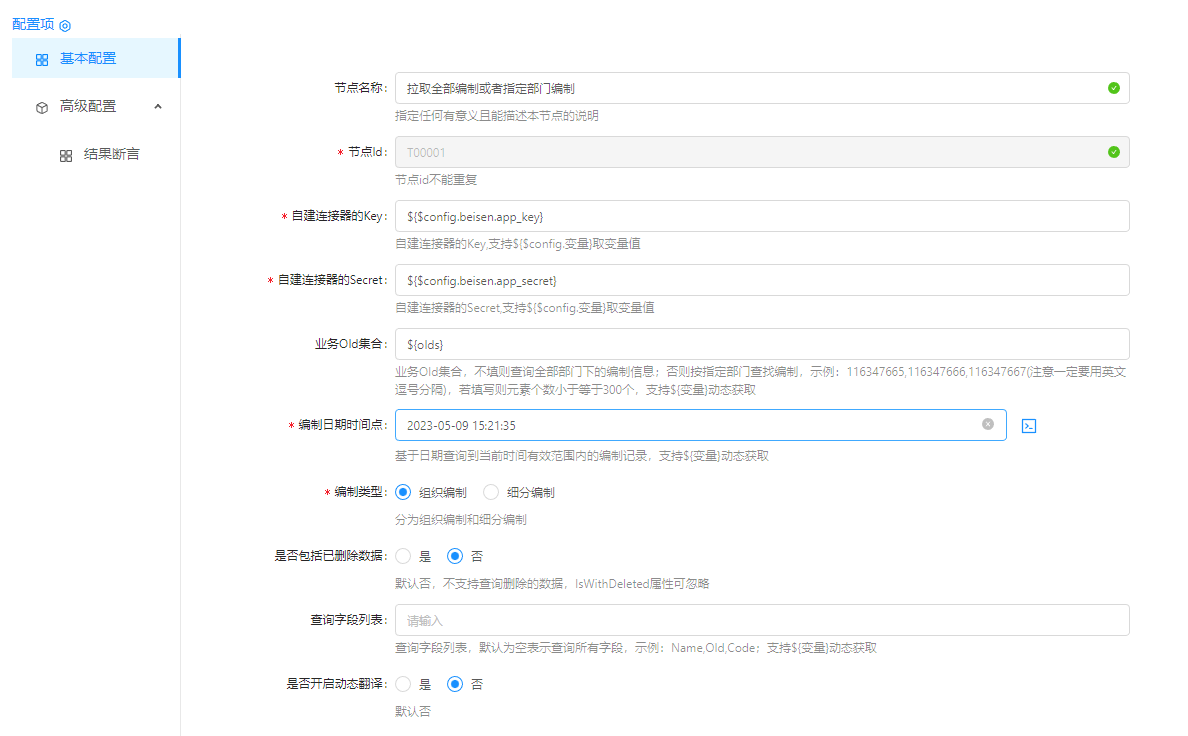Click the empty 查询字段列表 input field
Screen dimensions: 1188x736
[760, 620]
